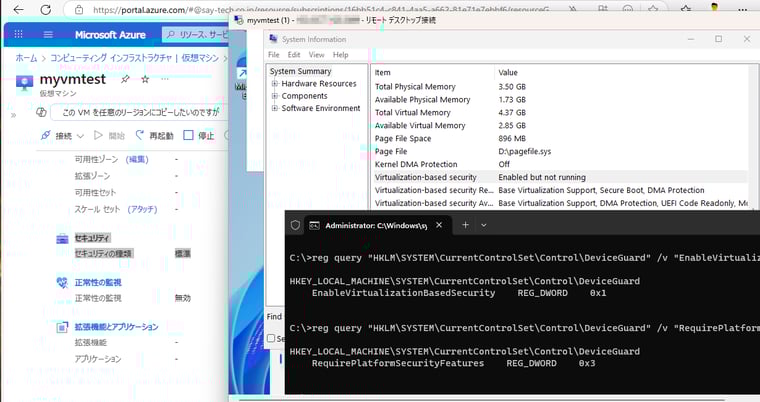This screenshot has width=760, height=402.
Task: Select the Page File Space row
Action: (560, 138)
